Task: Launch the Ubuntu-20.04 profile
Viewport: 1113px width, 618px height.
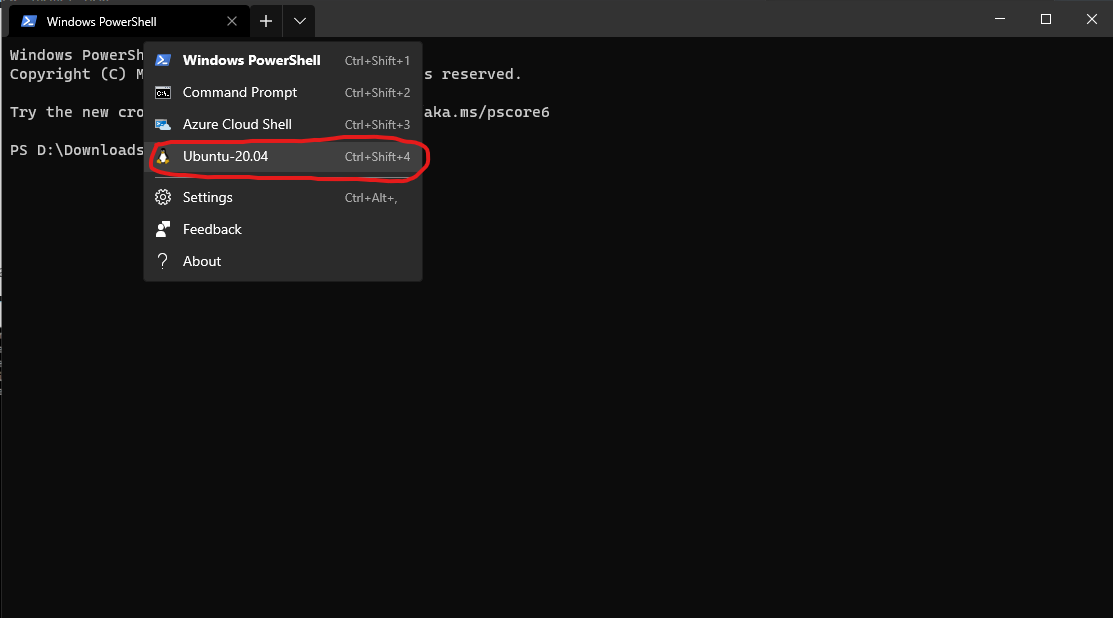Action: coord(226,157)
